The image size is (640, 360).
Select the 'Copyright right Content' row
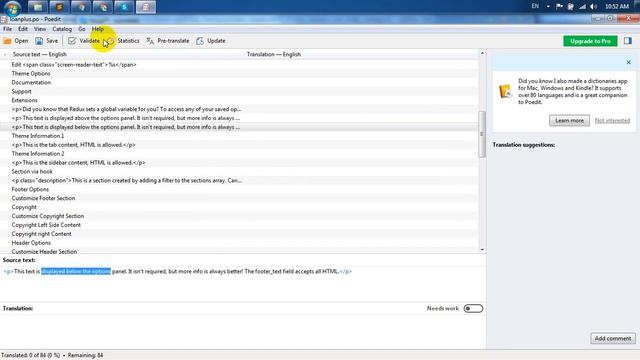click(239, 234)
